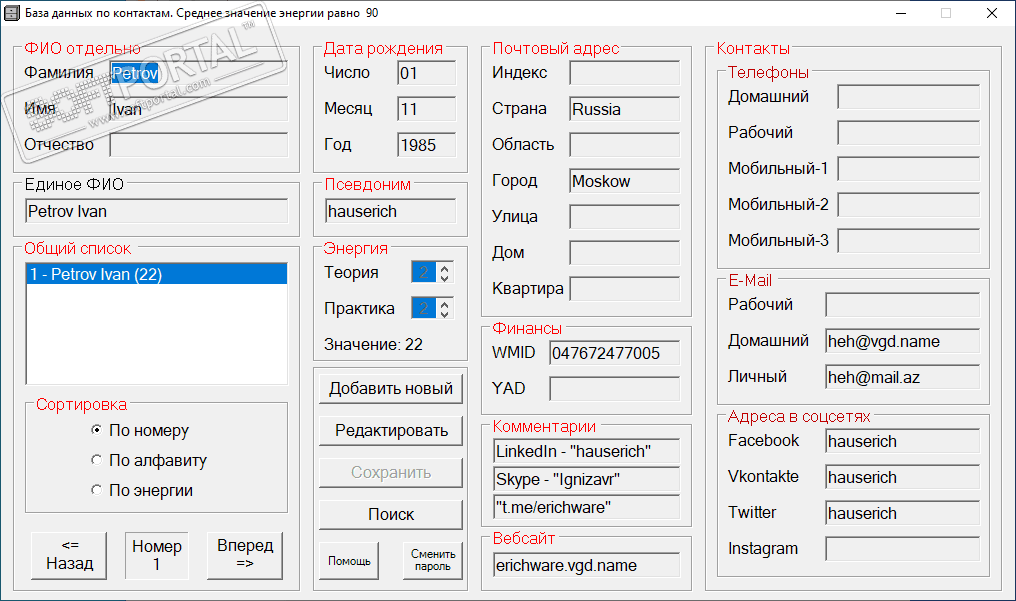Click the Город field with Moskow
Image resolution: width=1016 pixels, height=601 pixels.
tap(625, 181)
